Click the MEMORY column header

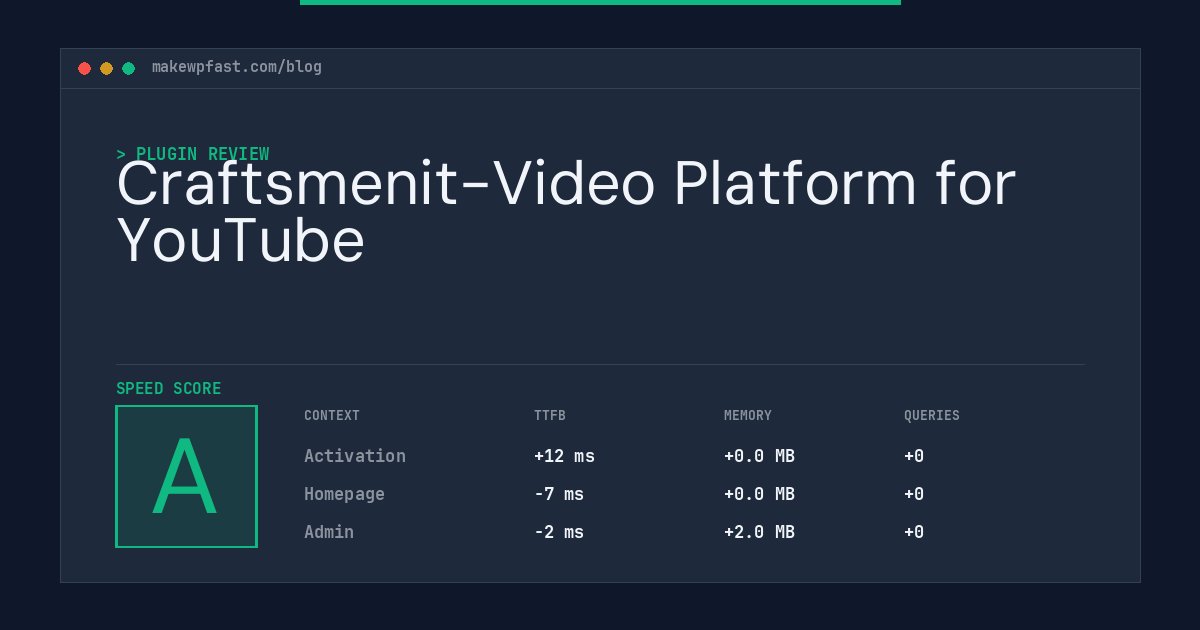(748, 416)
